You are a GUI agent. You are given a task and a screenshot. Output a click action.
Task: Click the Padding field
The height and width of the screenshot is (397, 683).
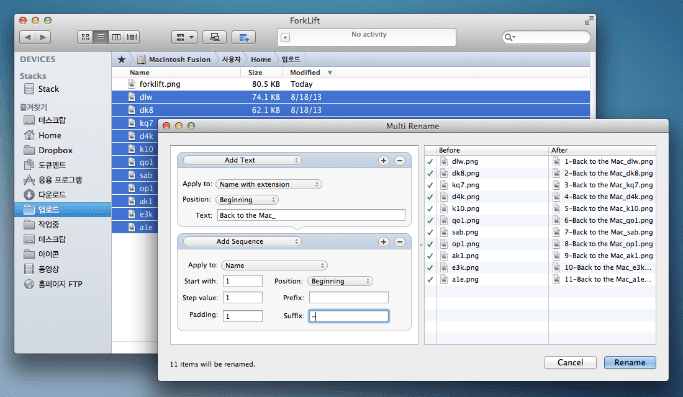[x=243, y=316]
